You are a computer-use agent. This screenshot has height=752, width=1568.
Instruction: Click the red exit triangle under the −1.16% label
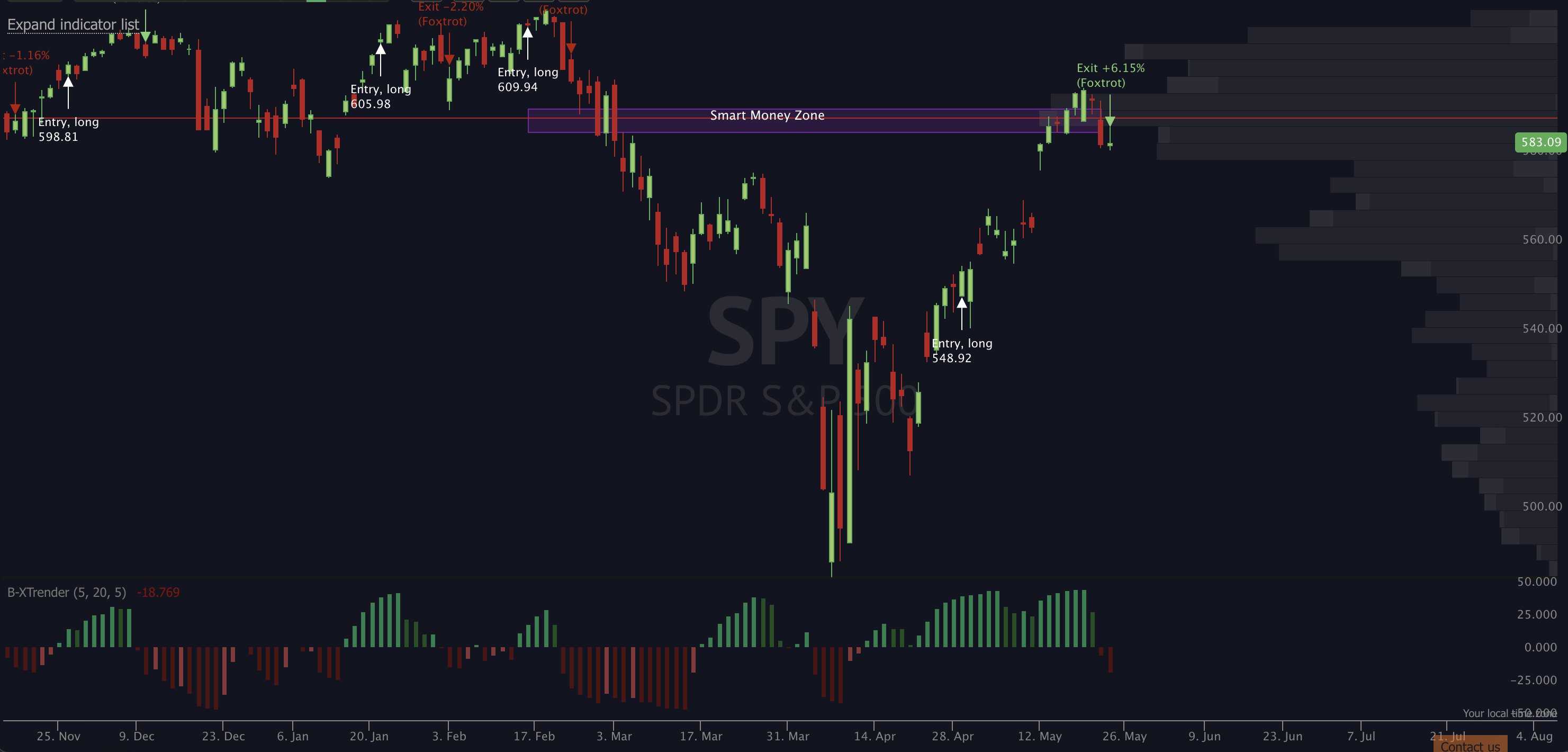15,109
